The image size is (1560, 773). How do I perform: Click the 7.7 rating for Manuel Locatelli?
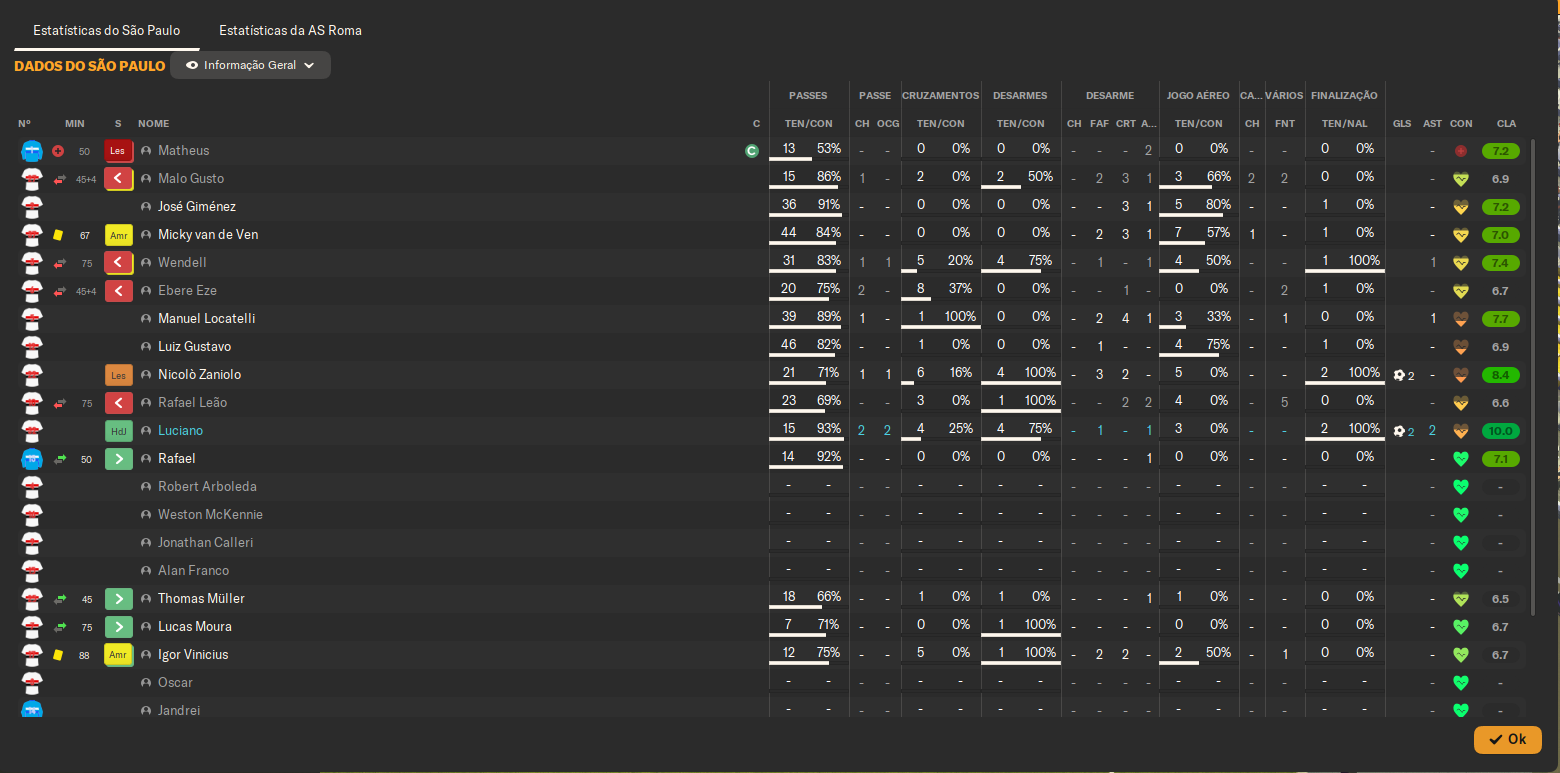pos(1501,319)
